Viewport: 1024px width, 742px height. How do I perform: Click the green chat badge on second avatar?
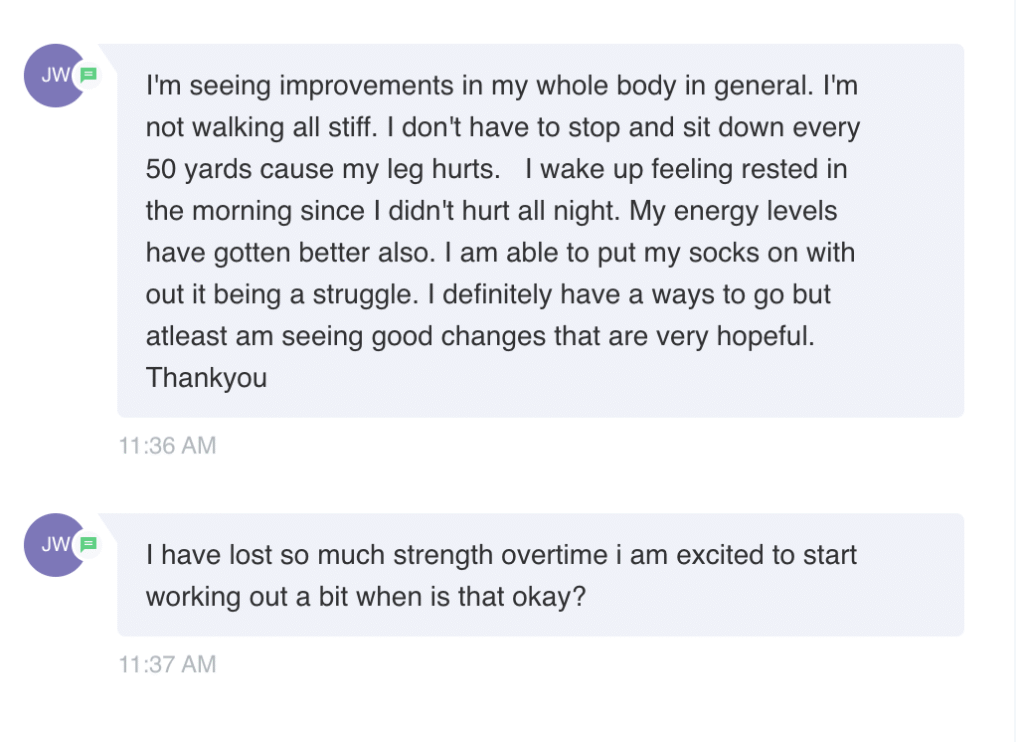[88, 544]
